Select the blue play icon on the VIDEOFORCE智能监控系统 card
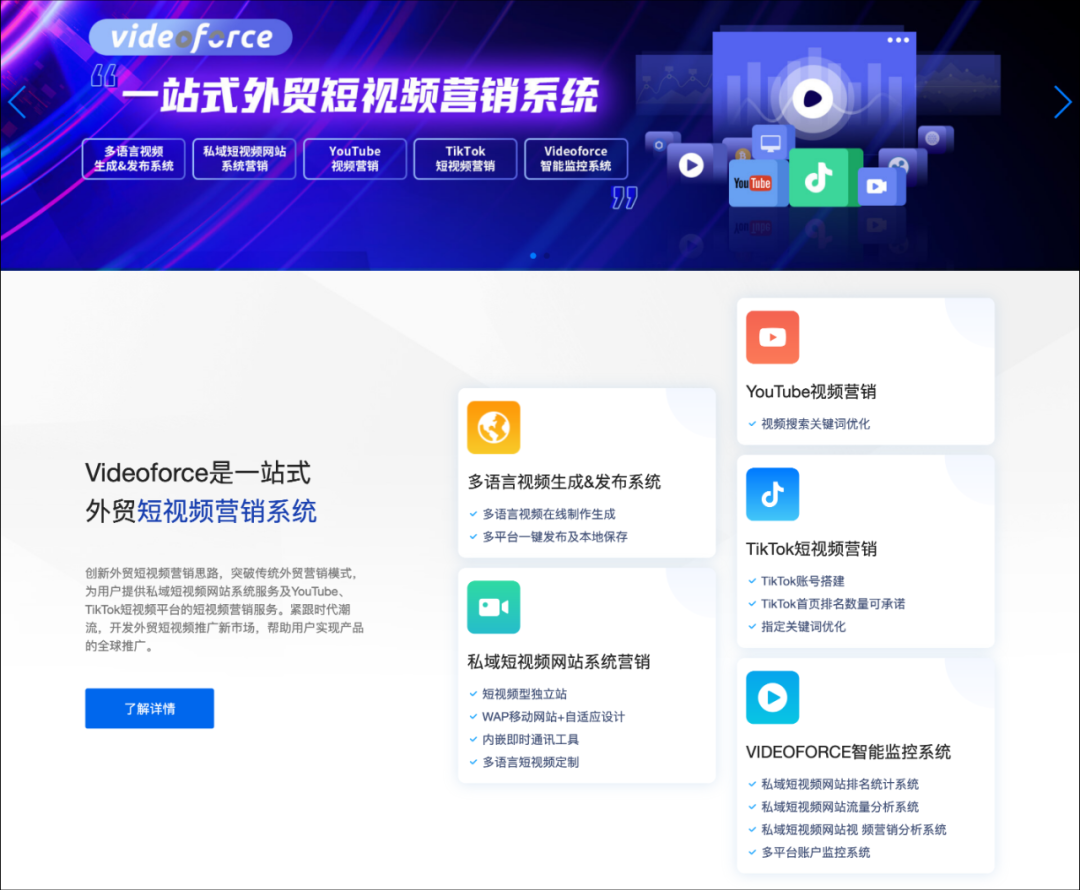 (772, 697)
